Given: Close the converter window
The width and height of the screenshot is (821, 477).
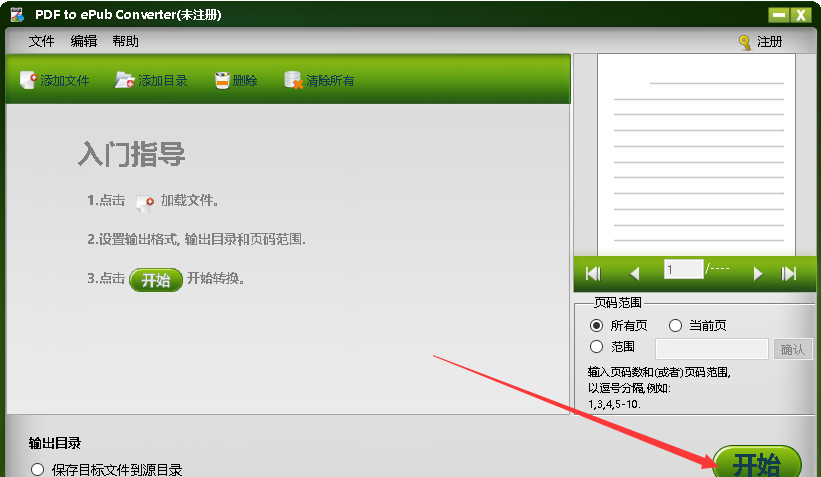Looking at the screenshot, I should (801, 15).
